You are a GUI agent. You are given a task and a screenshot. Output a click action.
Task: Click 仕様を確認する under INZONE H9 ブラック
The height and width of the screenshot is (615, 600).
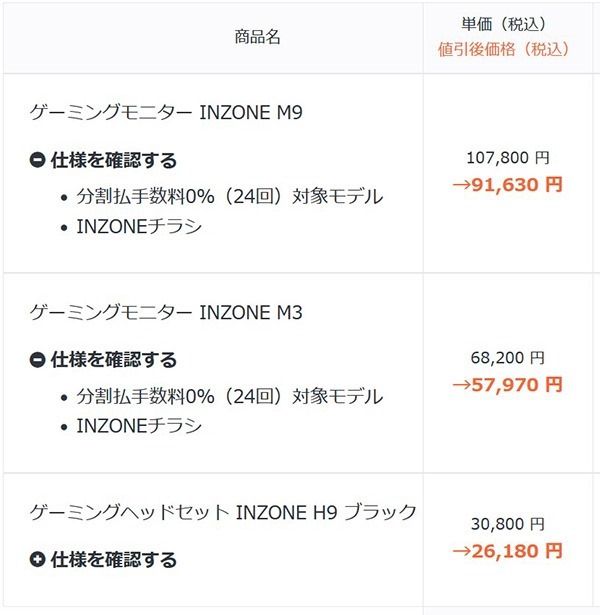click(x=114, y=559)
